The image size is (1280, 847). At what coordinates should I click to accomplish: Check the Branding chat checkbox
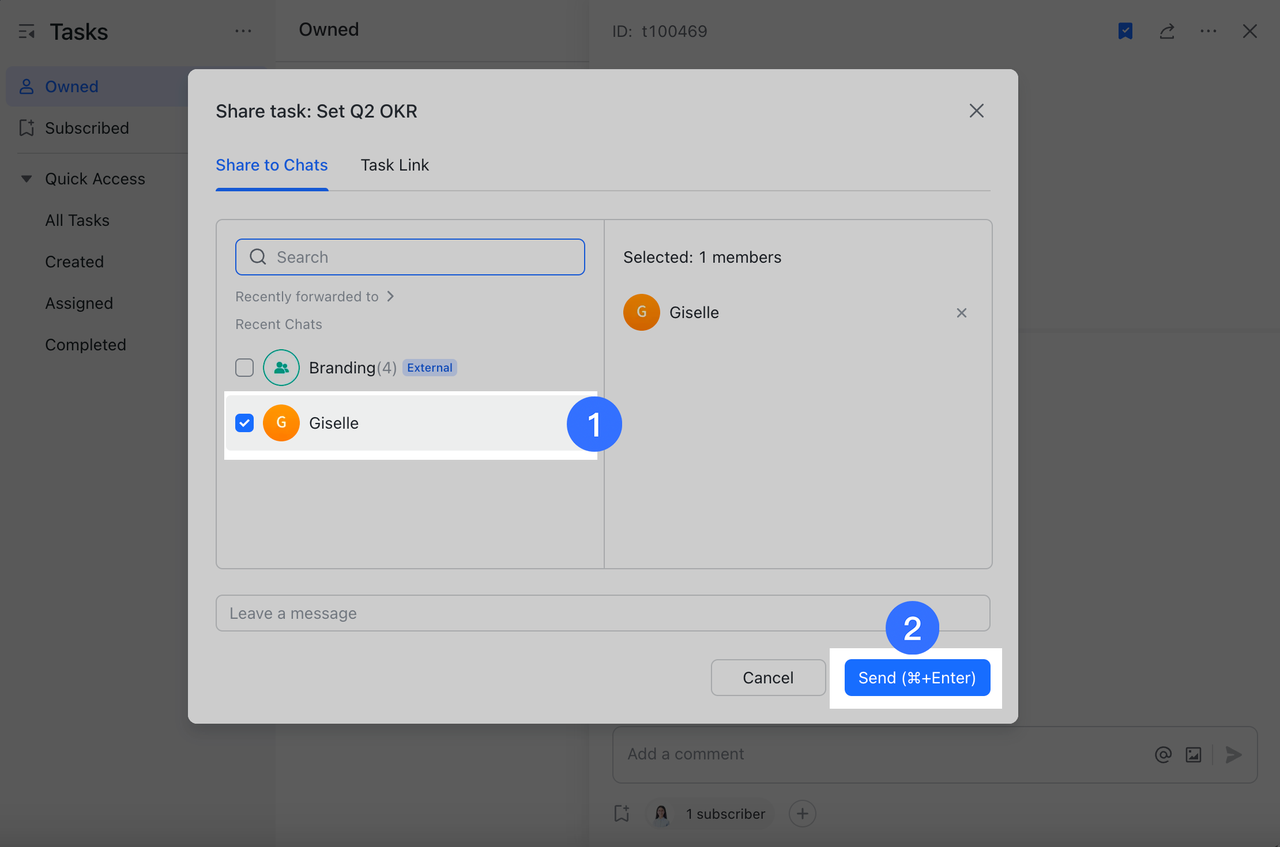[x=244, y=367]
